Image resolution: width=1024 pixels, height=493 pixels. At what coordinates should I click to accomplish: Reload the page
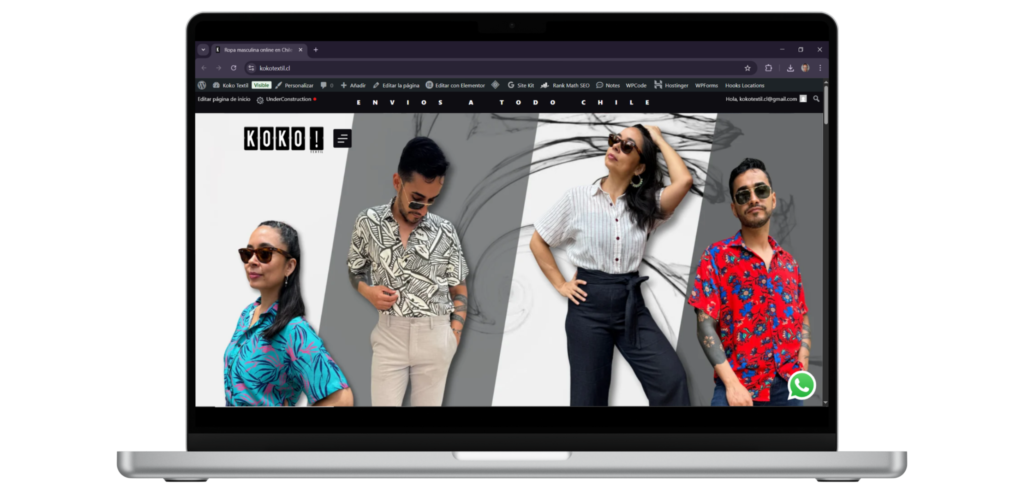[x=233, y=68]
